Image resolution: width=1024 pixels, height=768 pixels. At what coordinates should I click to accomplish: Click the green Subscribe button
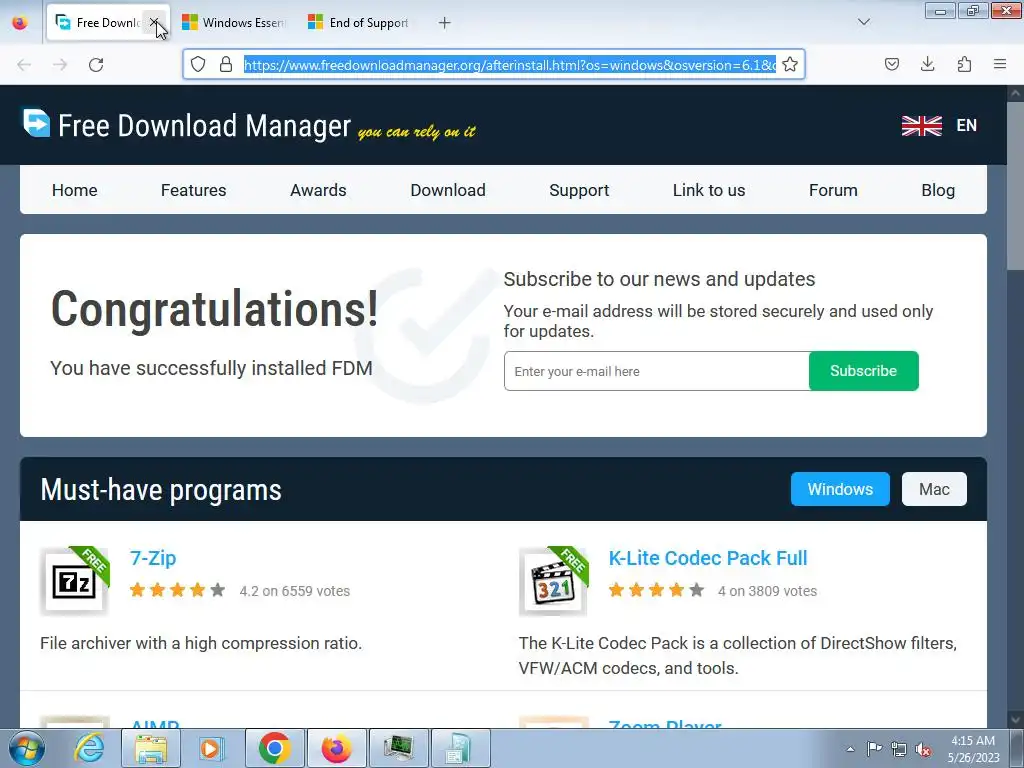pos(863,371)
